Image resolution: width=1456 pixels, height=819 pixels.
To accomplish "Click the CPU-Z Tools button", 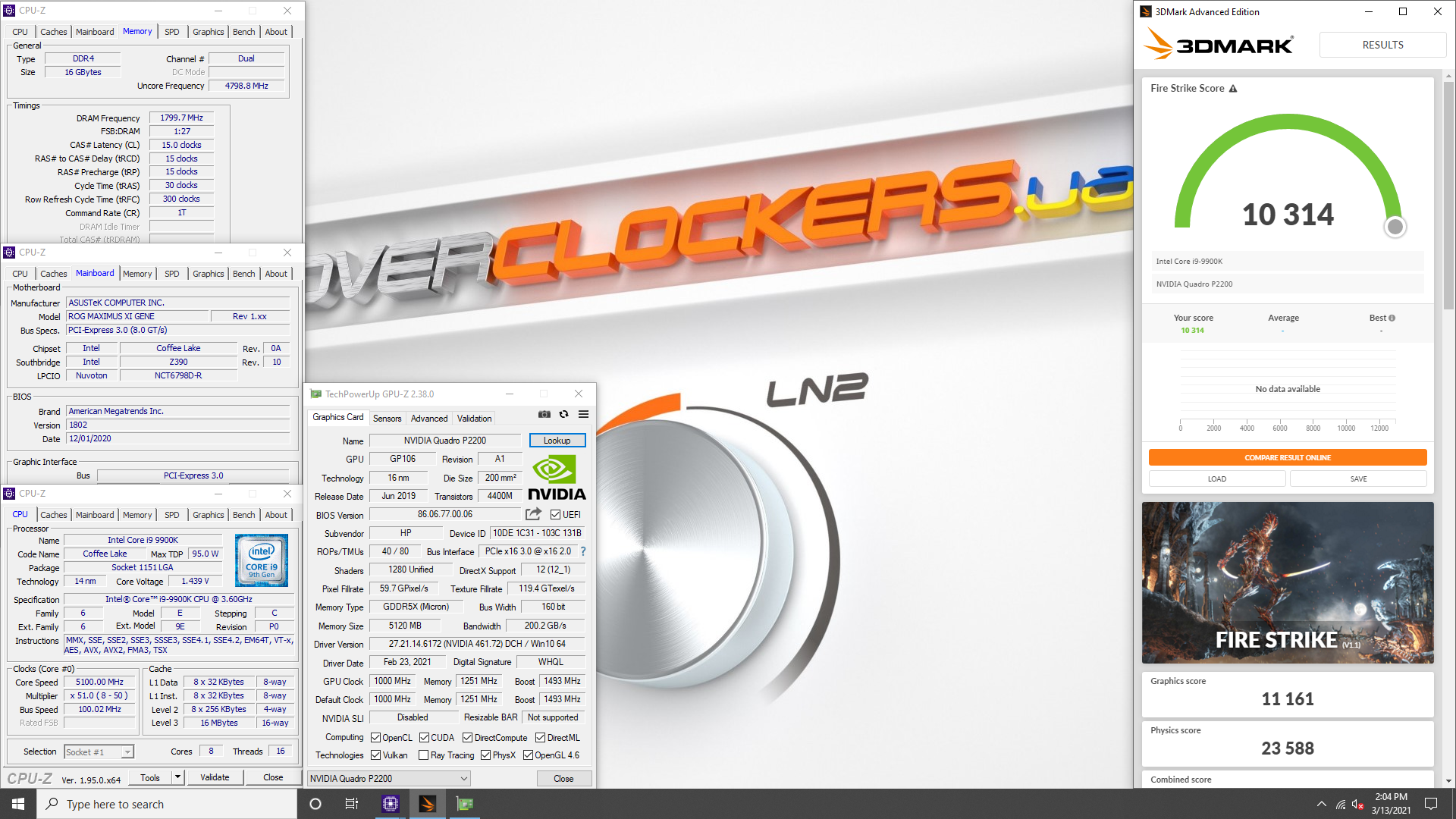I will click(x=150, y=777).
